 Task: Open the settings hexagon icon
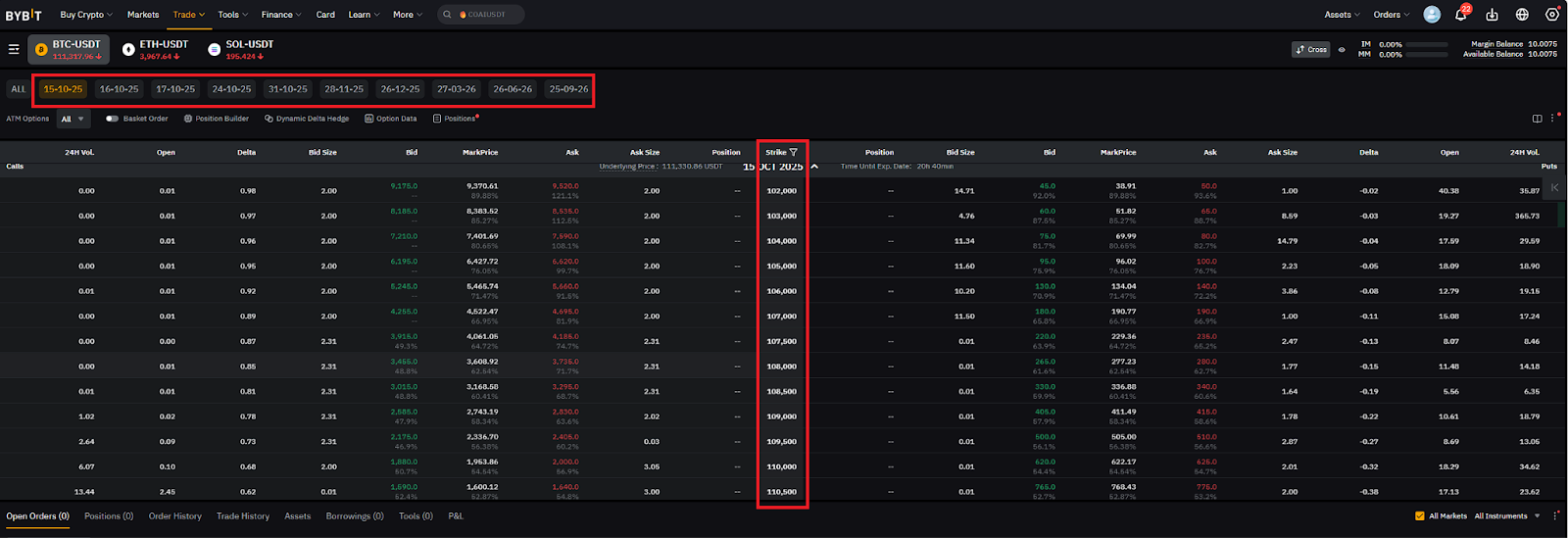coord(1552,15)
